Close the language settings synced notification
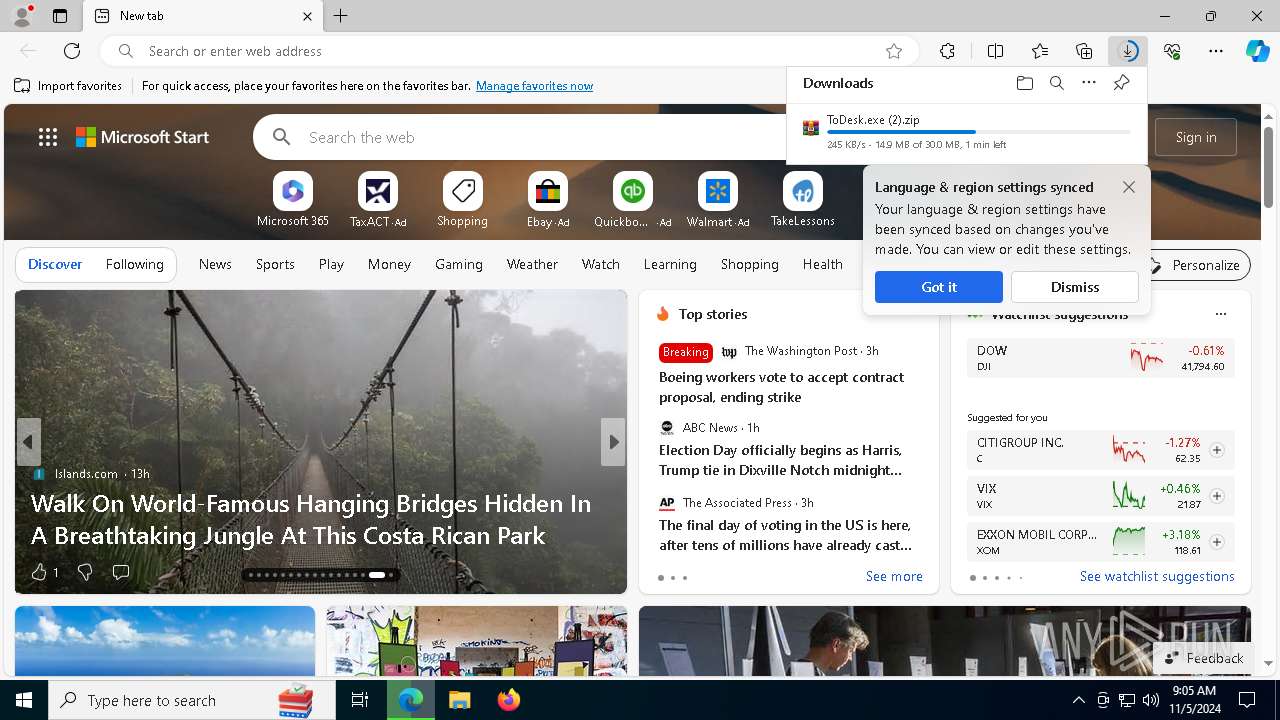The height and width of the screenshot is (720, 1280). point(1129,187)
